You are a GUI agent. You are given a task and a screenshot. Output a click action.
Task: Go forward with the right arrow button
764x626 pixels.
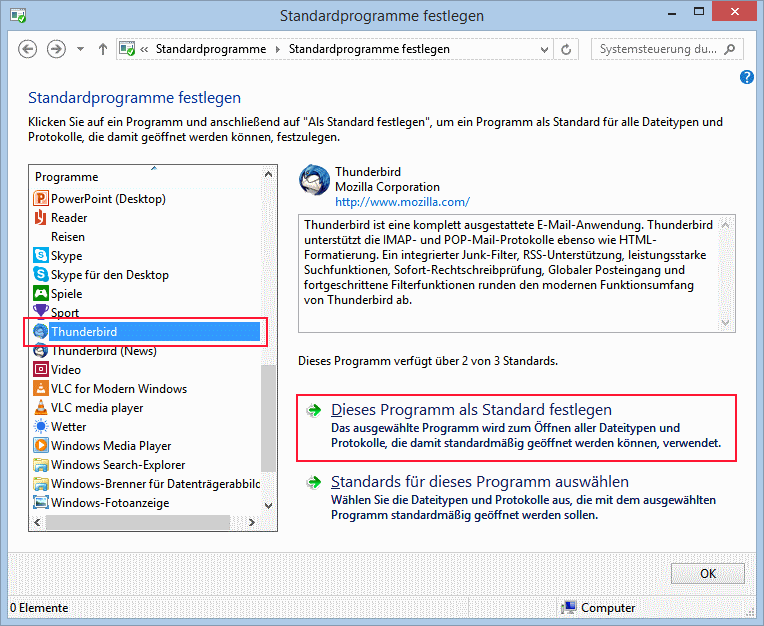pyautogui.click(x=57, y=49)
